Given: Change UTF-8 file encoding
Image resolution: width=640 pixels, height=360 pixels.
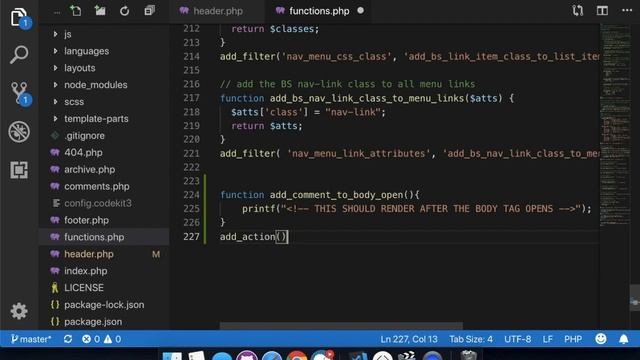Looking at the screenshot, I should 518,339.
